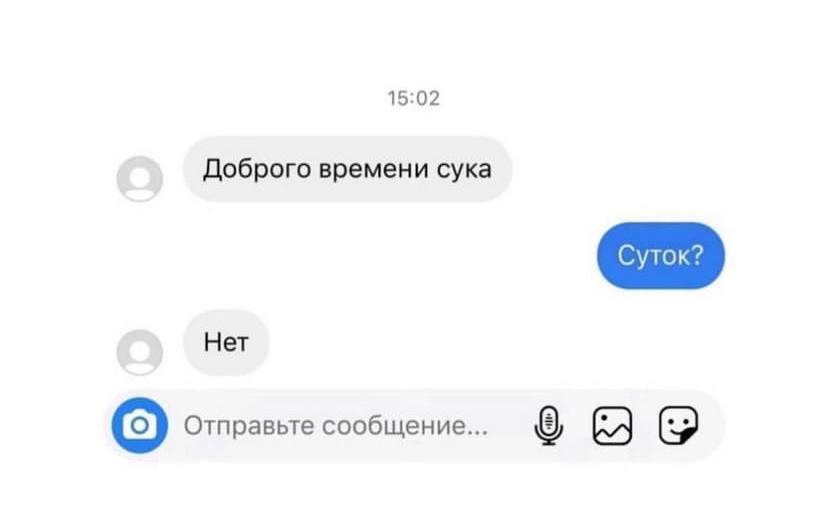Screen dimensions: 828x509
Task: View sender profile via bottom grey avatar
Action: tap(139, 352)
